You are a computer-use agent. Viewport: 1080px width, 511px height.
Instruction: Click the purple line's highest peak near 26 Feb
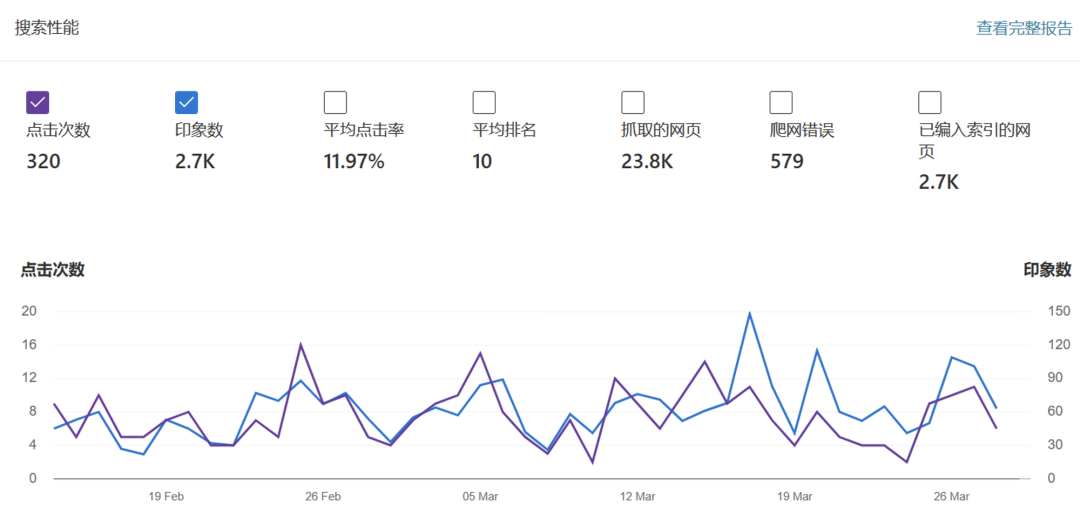pos(301,344)
